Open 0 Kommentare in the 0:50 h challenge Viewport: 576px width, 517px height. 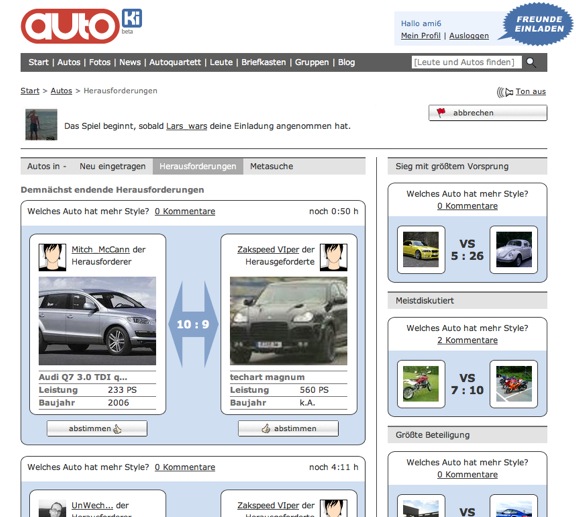pos(185,211)
